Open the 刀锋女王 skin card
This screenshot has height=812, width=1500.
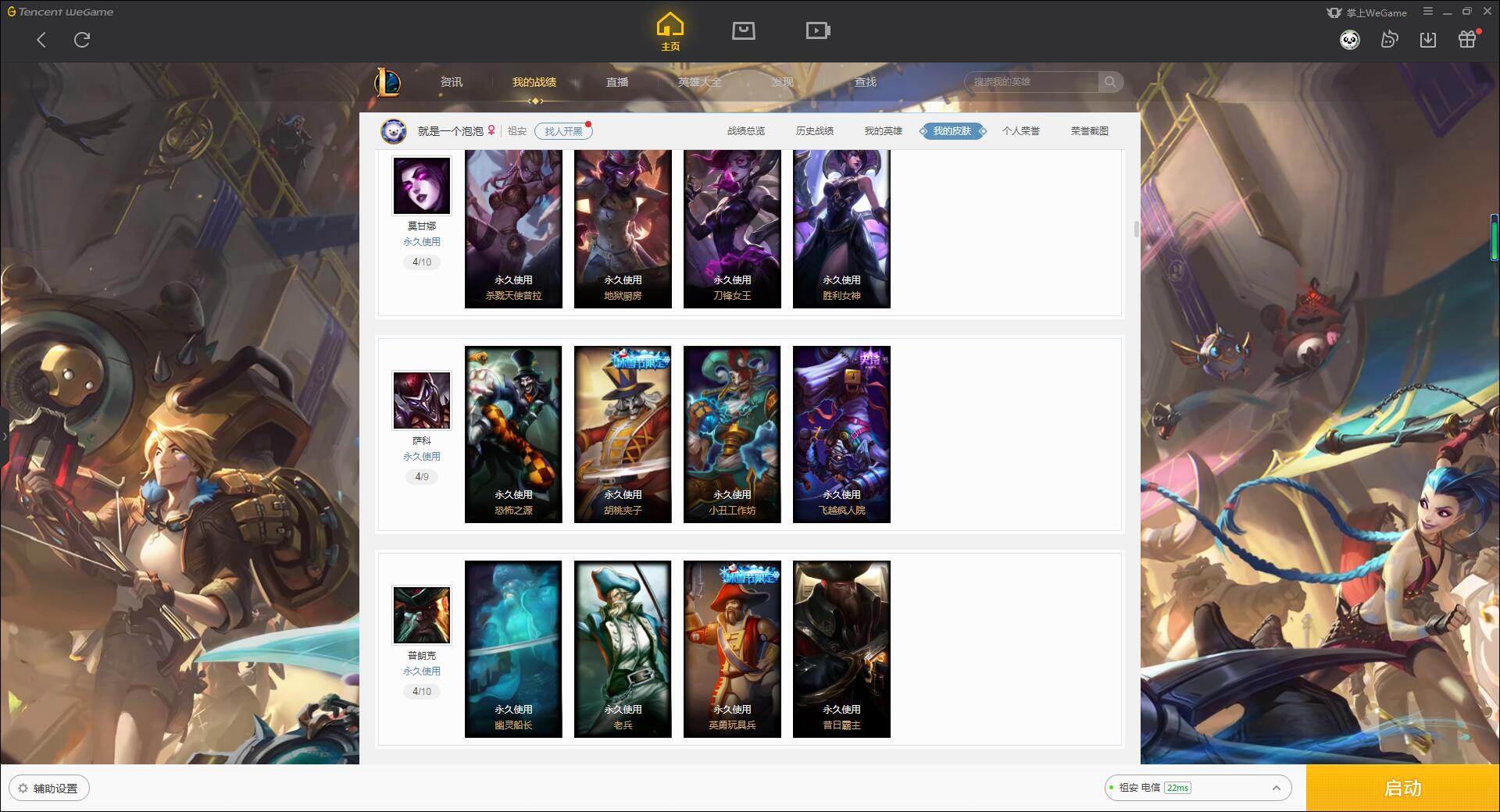click(x=732, y=229)
